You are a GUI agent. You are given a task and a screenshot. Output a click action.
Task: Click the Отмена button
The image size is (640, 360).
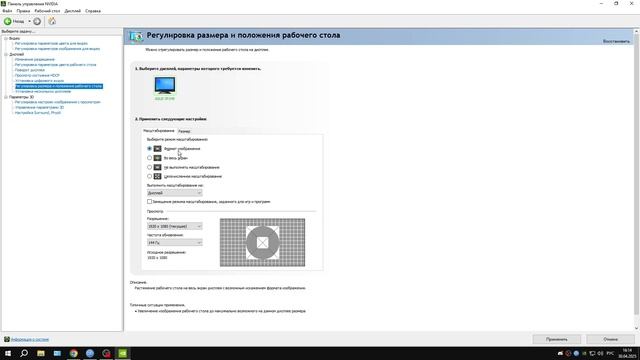pos(611,339)
